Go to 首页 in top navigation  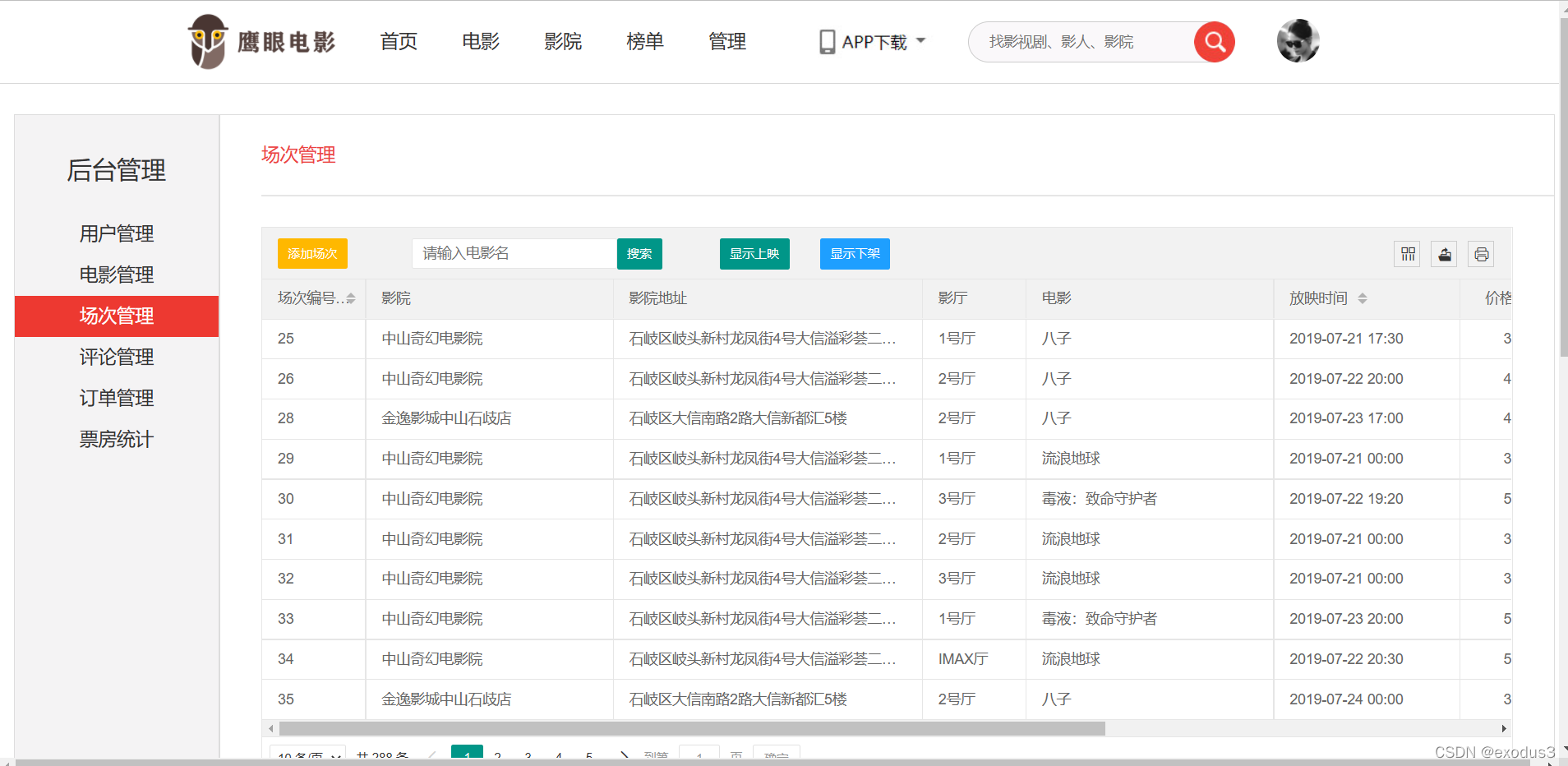pos(399,42)
